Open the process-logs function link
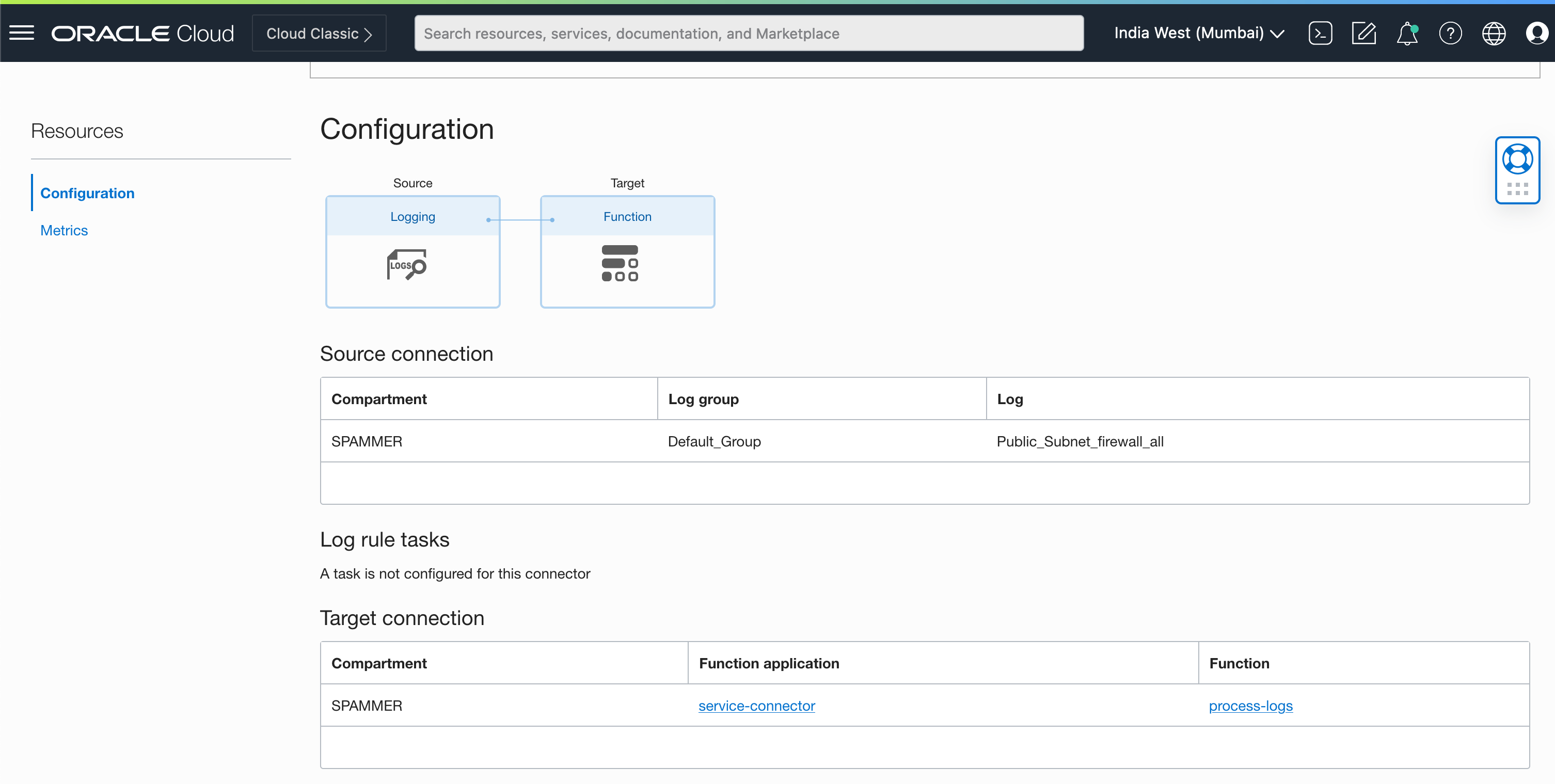 (x=1251, y=705)
